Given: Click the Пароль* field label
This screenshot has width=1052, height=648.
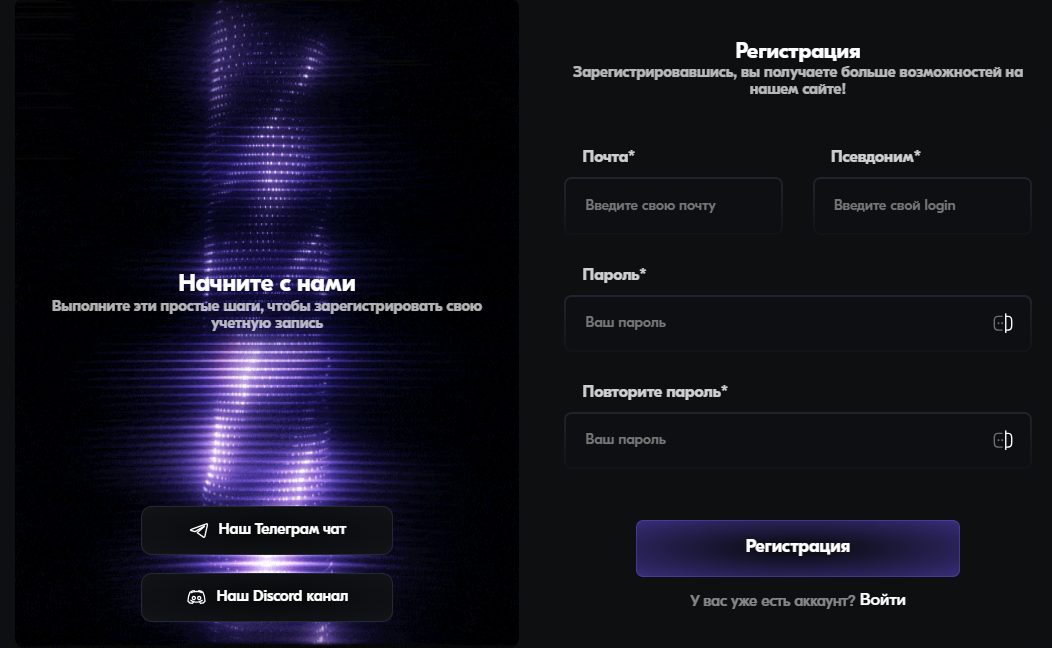Looking at the screenshot, I should point(614,274).
